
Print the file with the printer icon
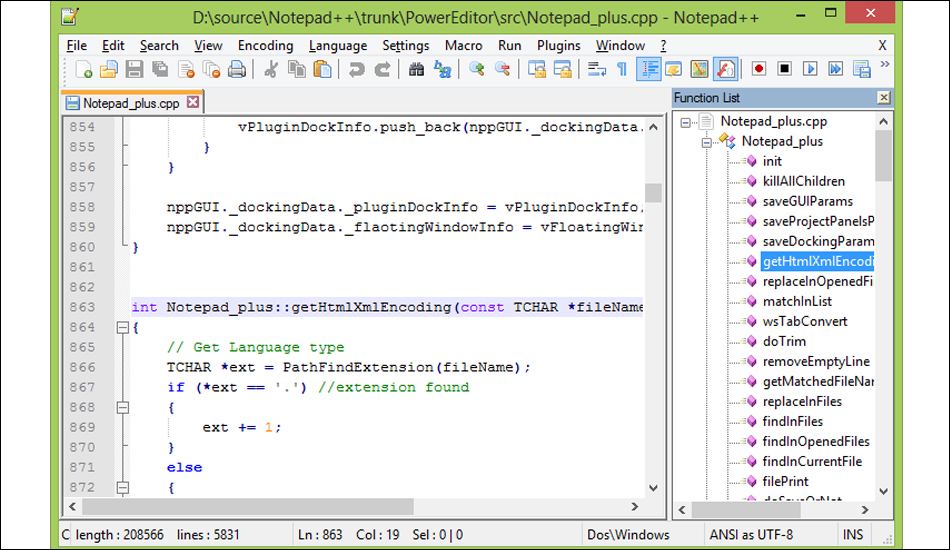237,70
